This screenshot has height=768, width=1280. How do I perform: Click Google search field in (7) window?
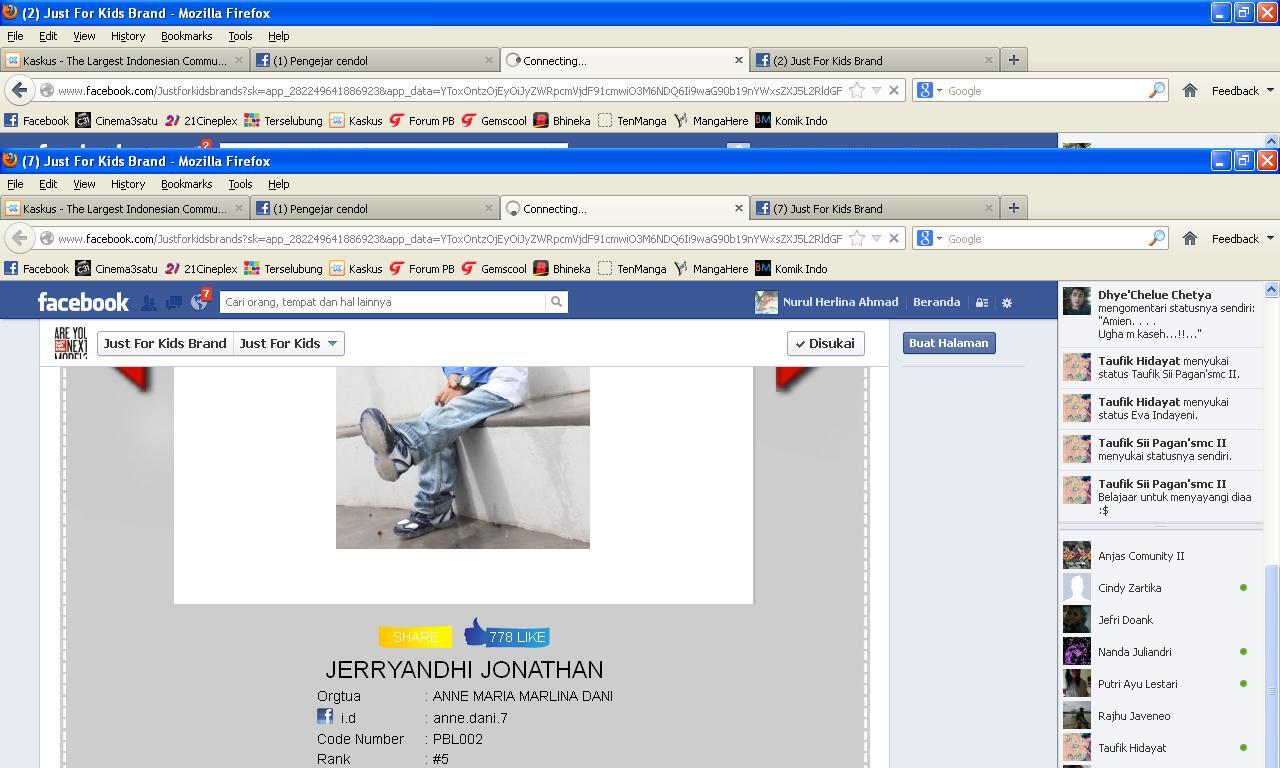coord(1044,238)
